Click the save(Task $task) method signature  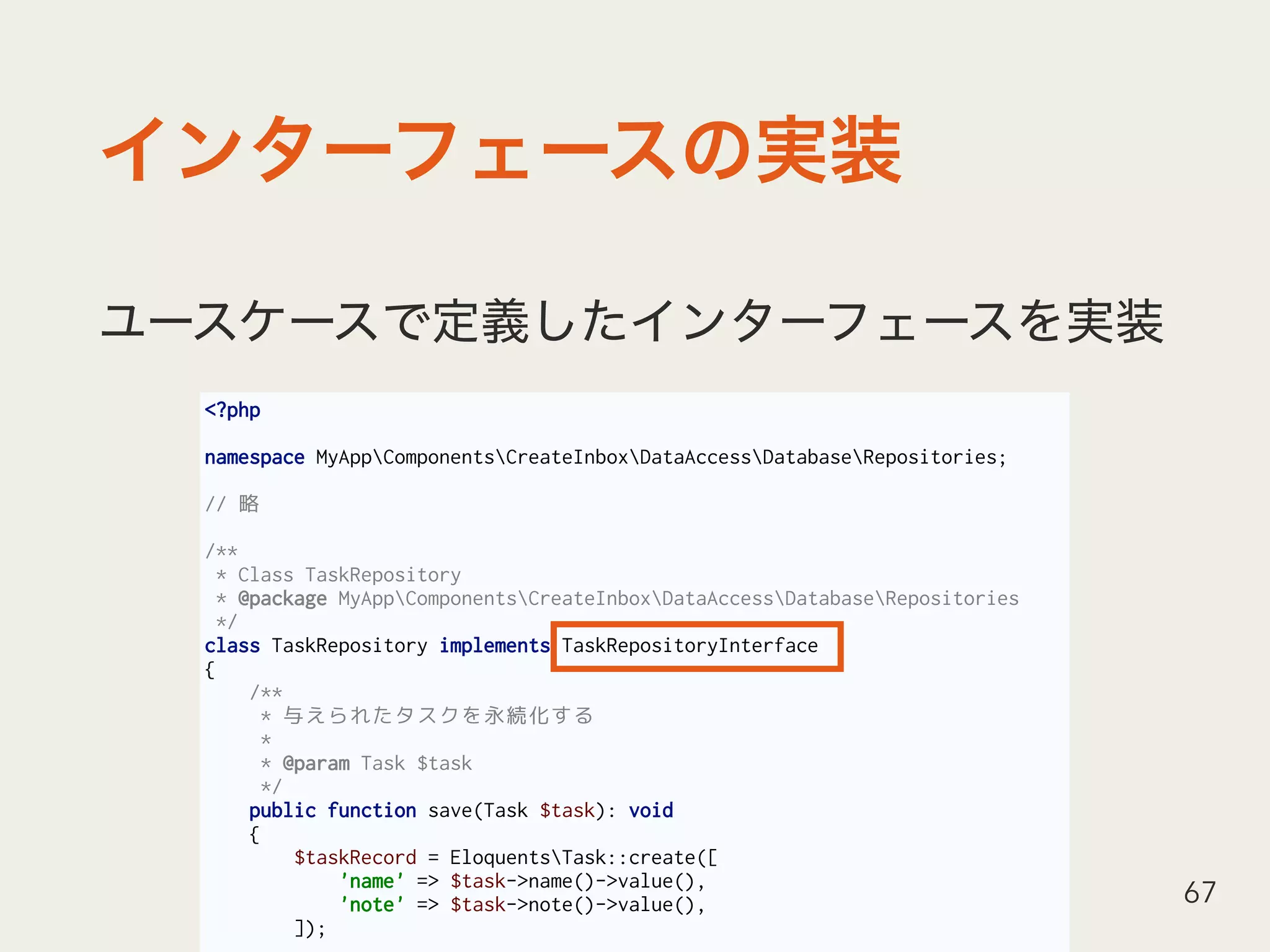coord(516,811)
